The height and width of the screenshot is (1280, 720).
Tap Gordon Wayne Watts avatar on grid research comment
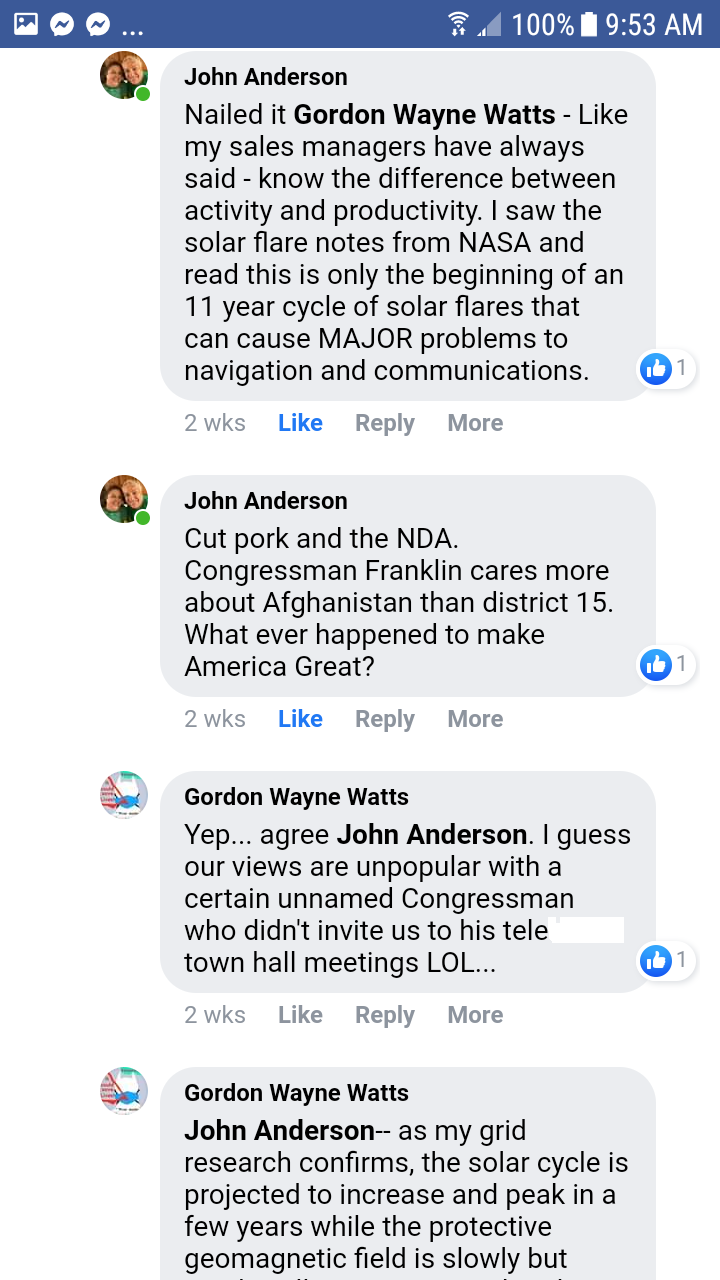pos(124,1091)
